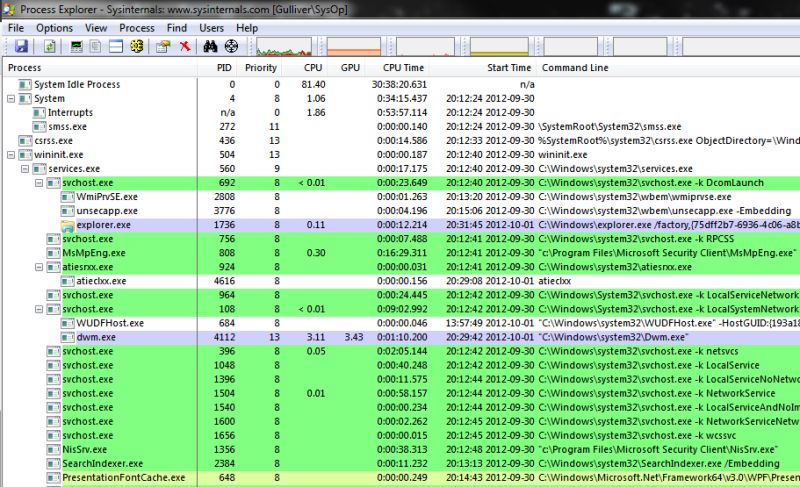The height and width of the screenshot is (487, 800).
Task: Open the process Properties toolbar icon
Action: pos(163,46)
